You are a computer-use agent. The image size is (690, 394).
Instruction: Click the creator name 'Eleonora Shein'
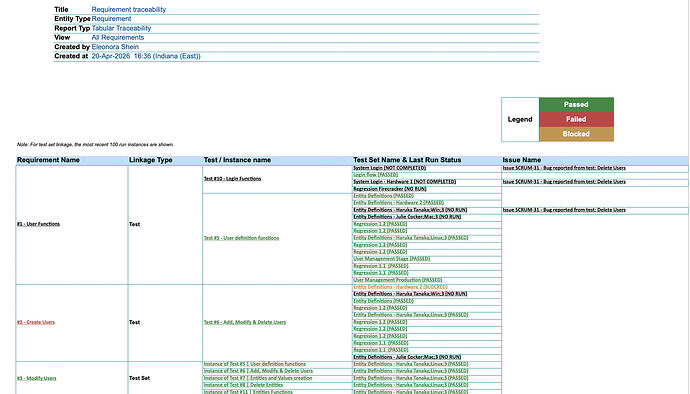(x=115, y=47)
